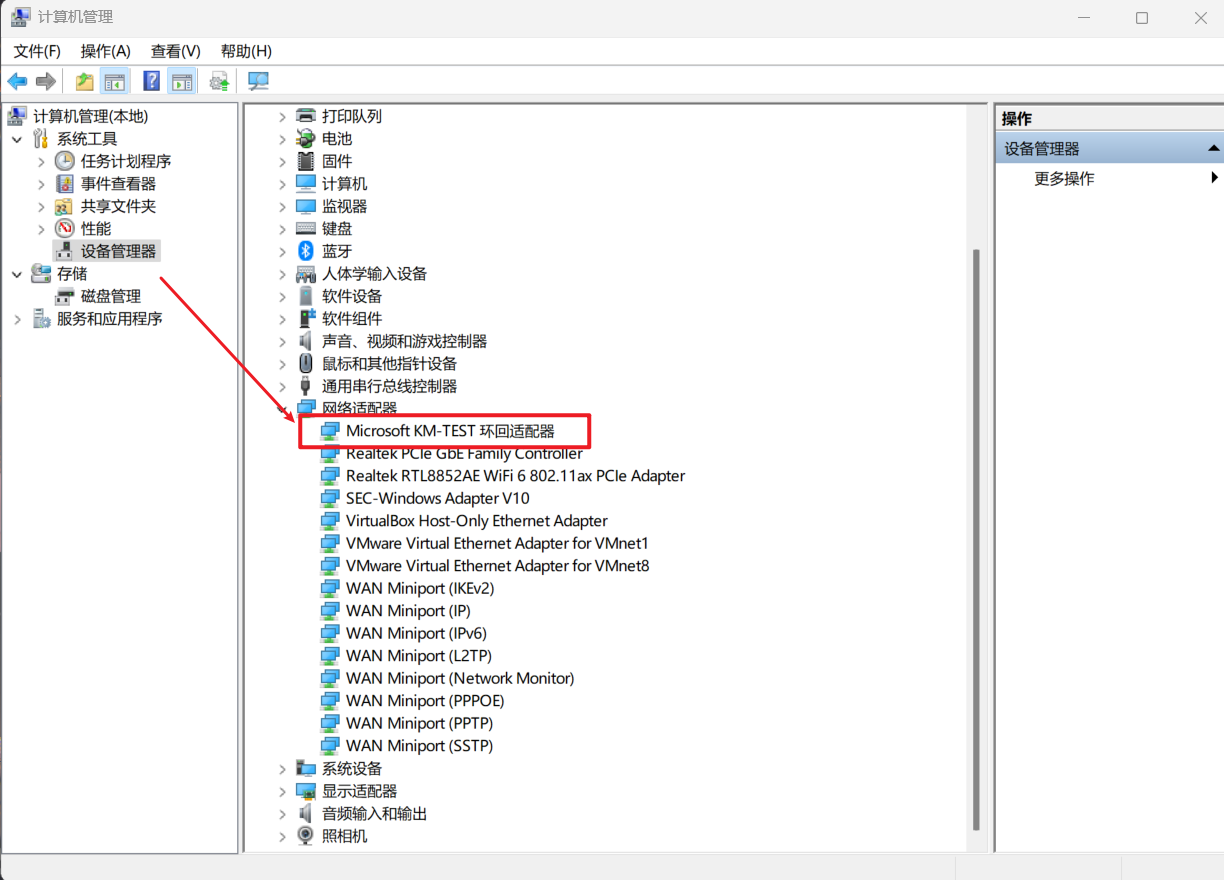Click the 软件设备 category icon
This screenshot has height=880, width=1224.
tap(306, 296)
